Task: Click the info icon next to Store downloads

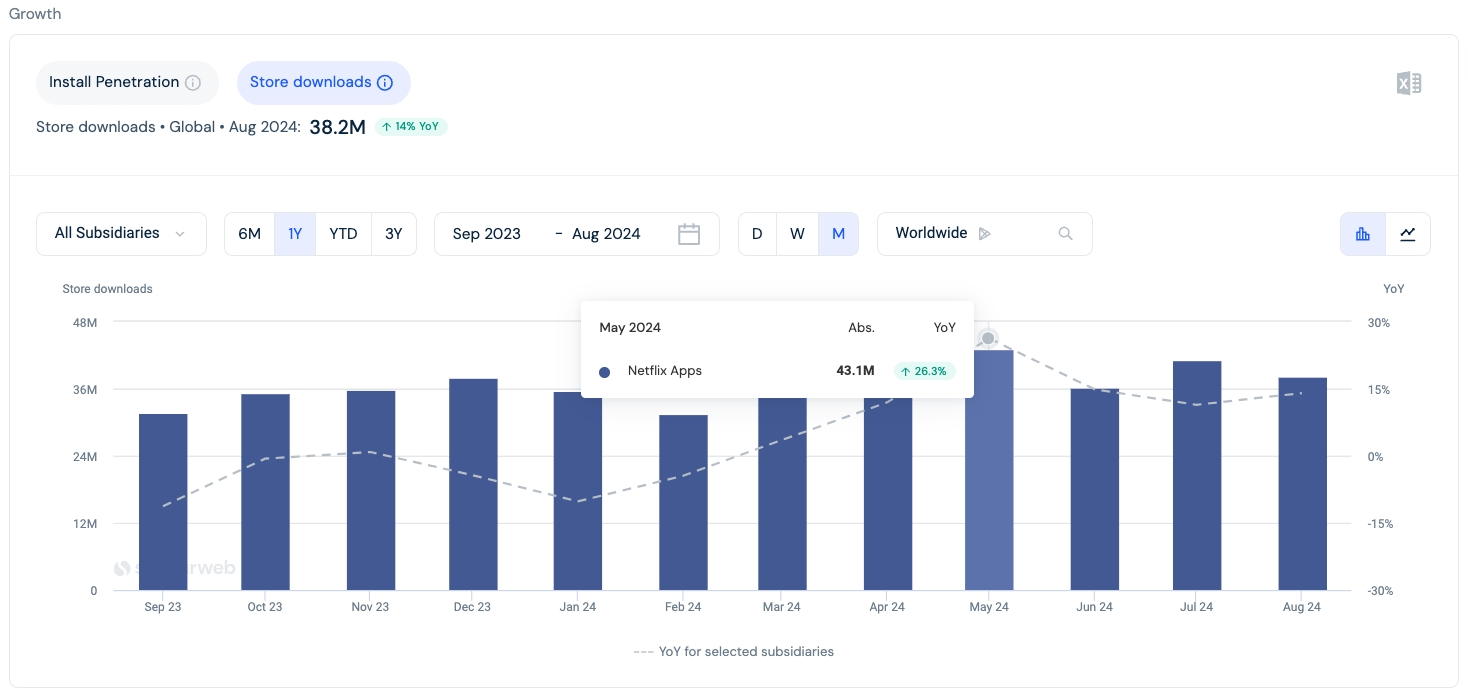Action: (x=385, y=83)
